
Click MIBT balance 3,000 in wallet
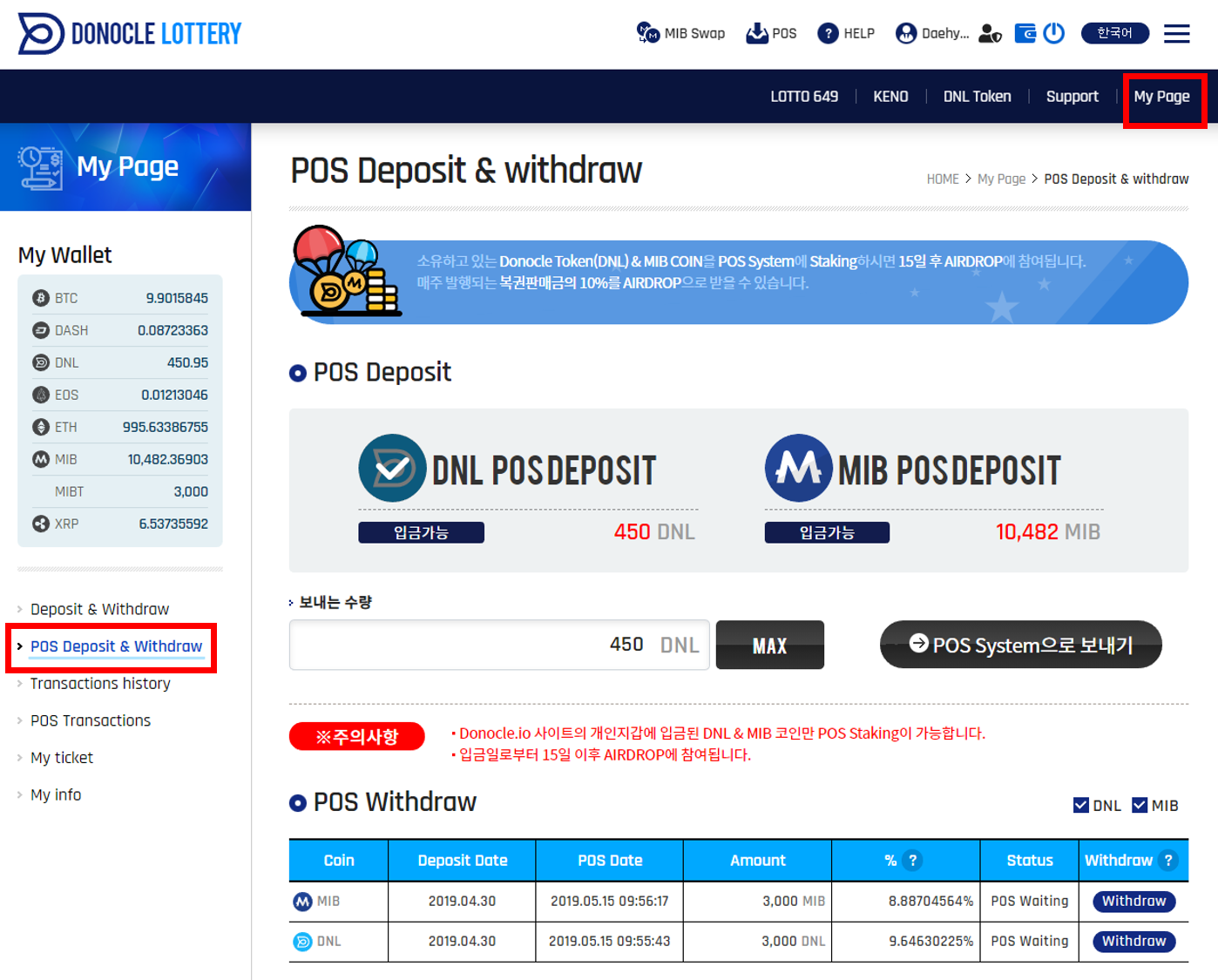[191, 491]
